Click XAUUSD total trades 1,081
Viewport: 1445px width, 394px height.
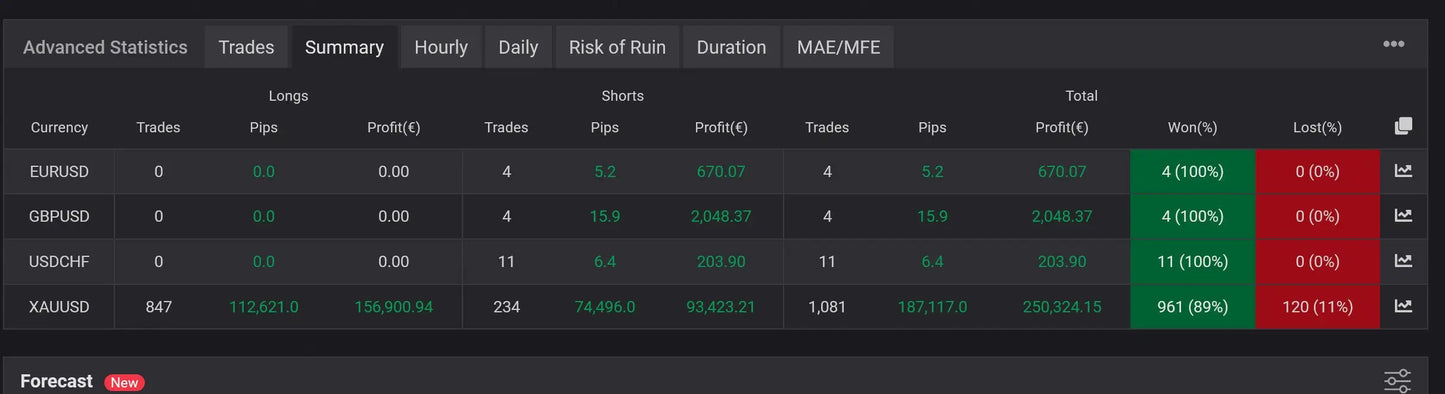point(826,307)
